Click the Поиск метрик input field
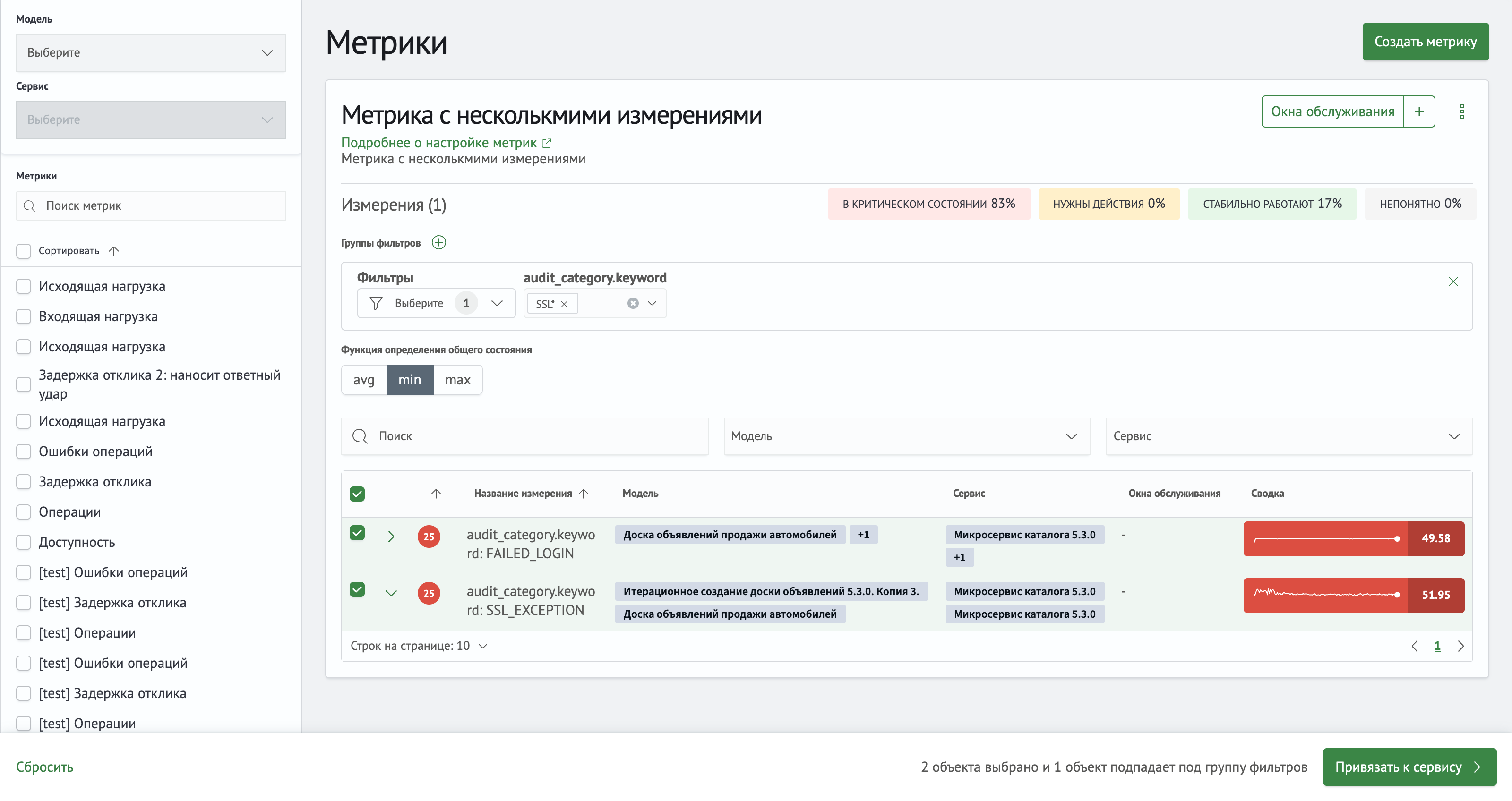This screenshot has height=801, width=1512. 151,206
